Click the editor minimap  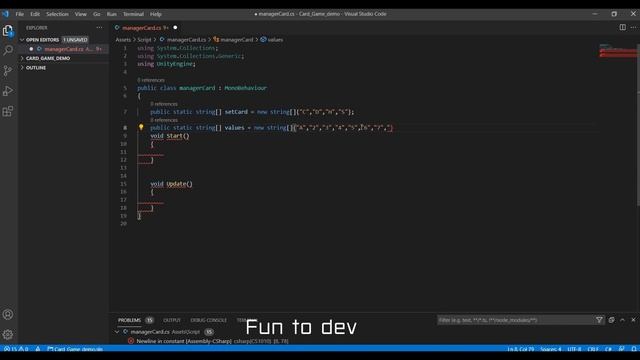click(618, 51)
